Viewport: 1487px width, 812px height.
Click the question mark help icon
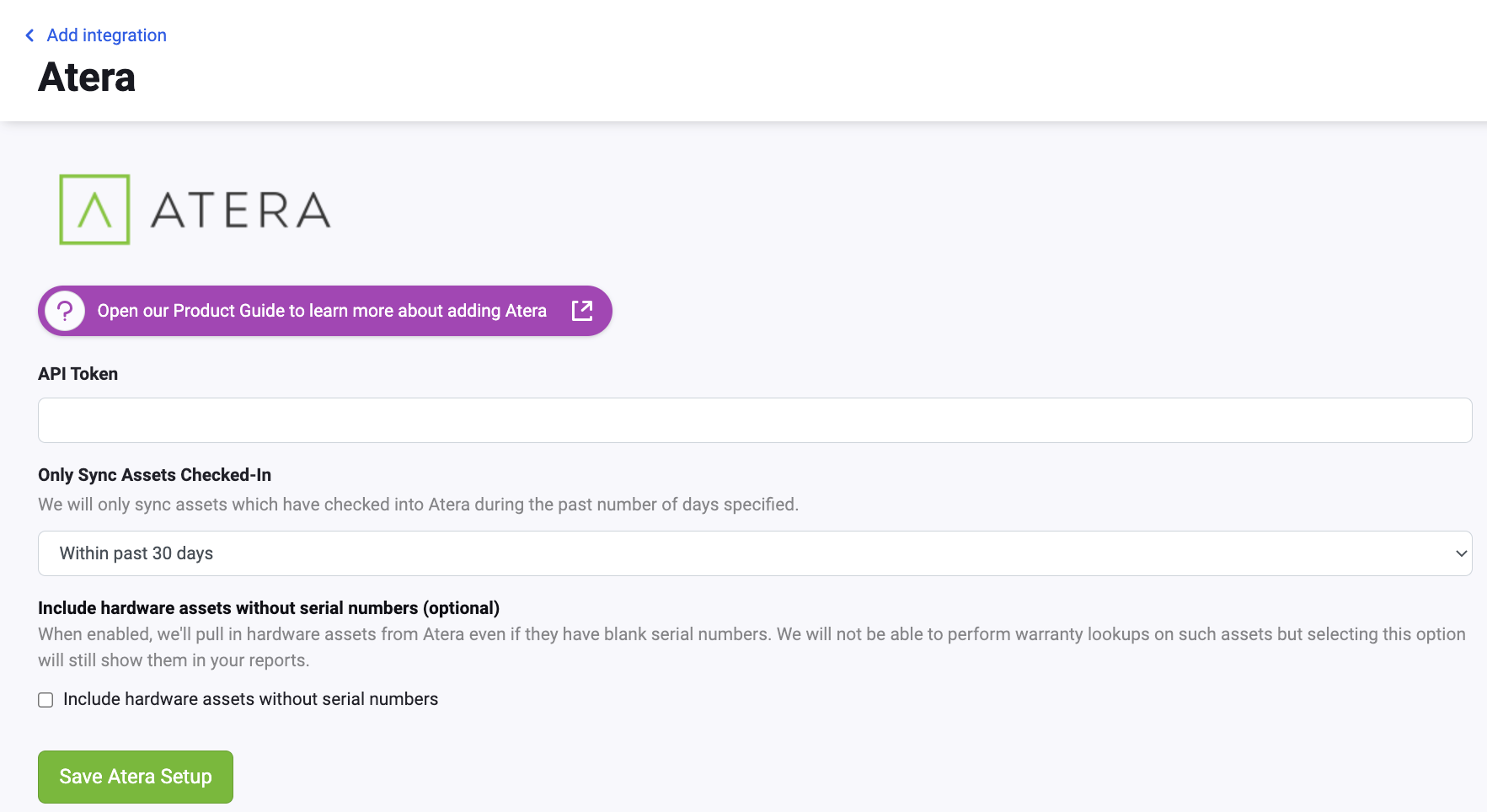pyautogui.click(x=65, y=311)
